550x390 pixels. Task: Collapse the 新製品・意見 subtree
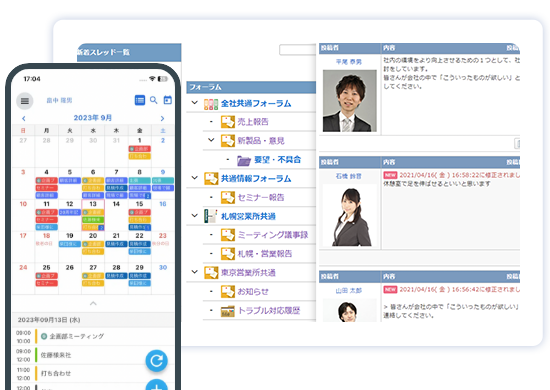point(211,140)
